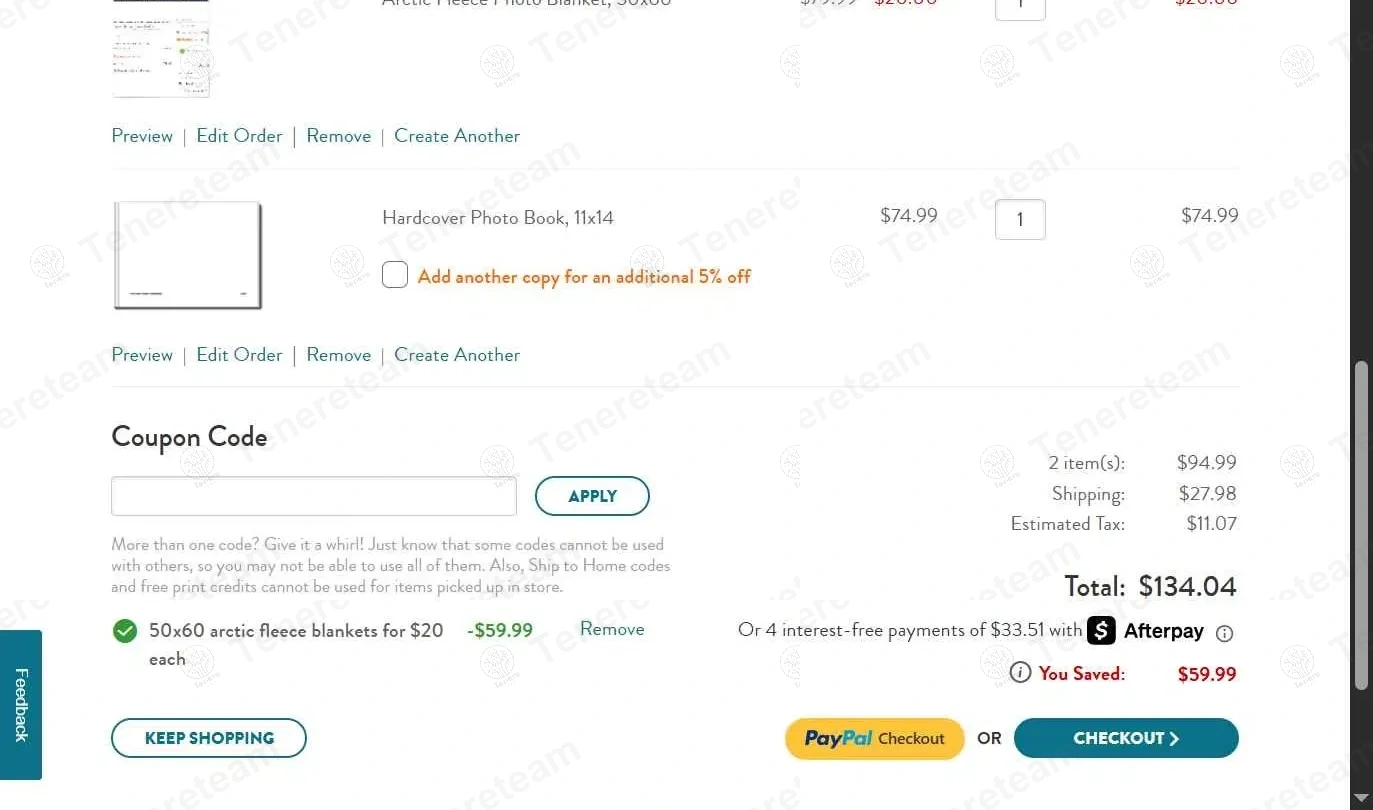
Task: Check 'Add another copy' checkbox
Action: click(x=395, y=275)
